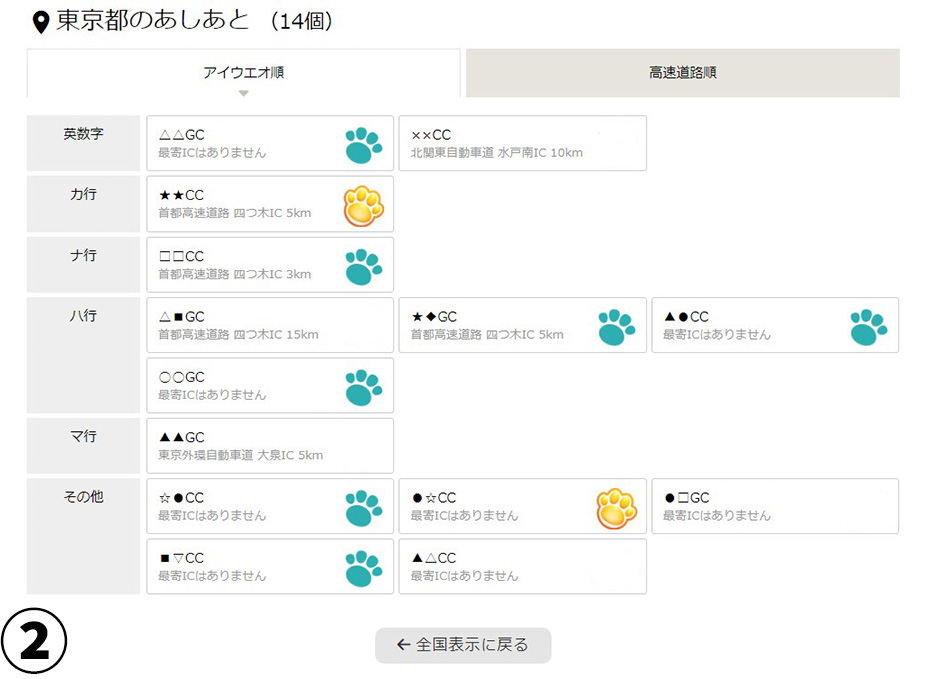Open the ▲▲GC 大泉IC entry
Viewport: 937px width, 679px height.
click(x=270, y=446)
